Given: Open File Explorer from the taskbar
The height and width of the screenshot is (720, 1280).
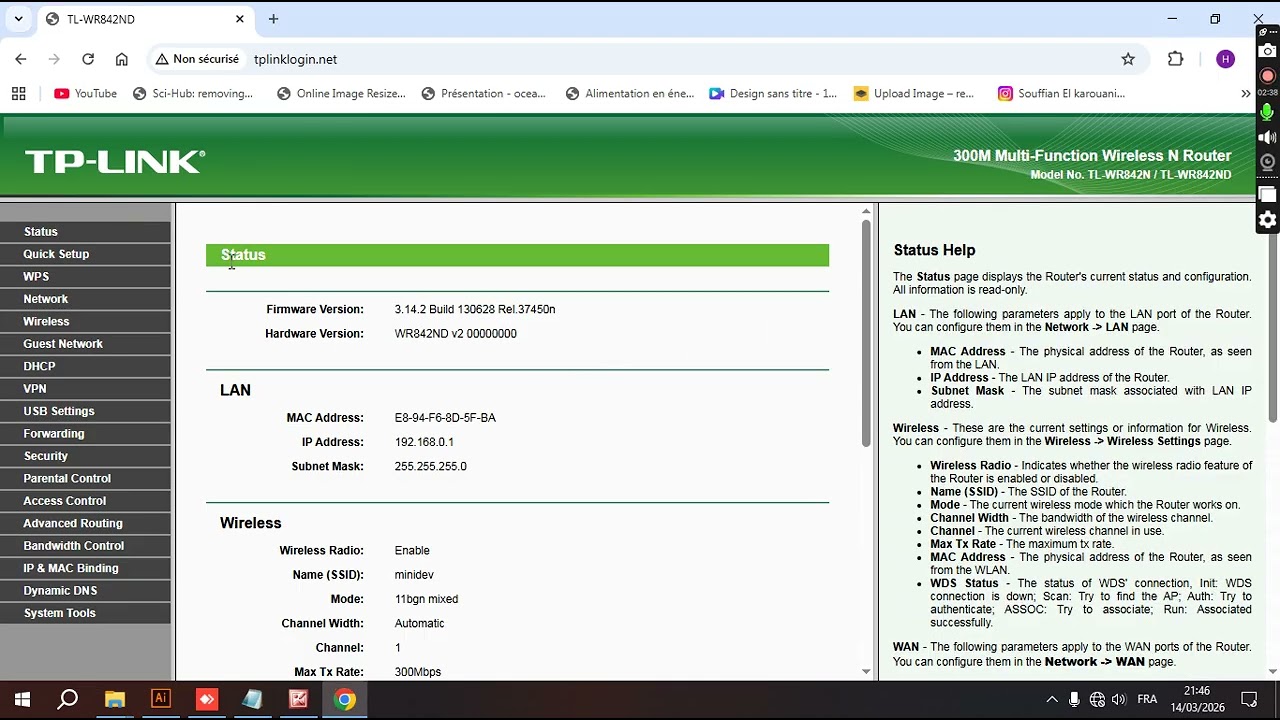Looking at the screenshot, I should tap(114, 700).
